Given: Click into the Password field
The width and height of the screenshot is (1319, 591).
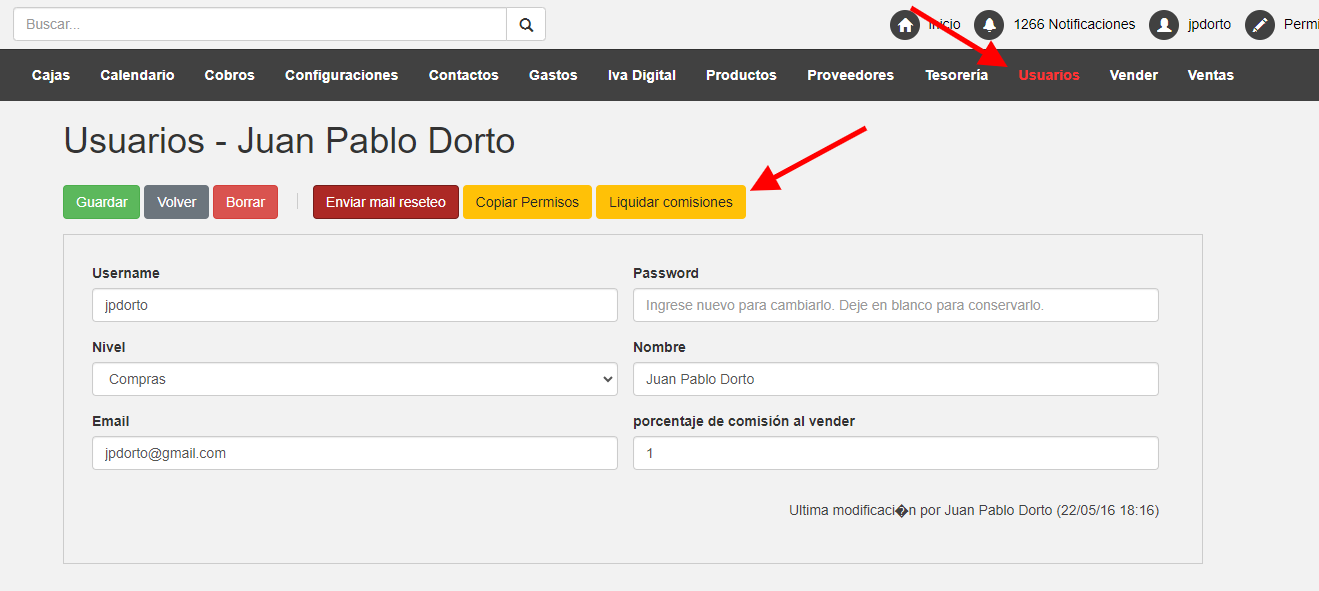Looking at the screenshot, I should pyautogui.click(x=895, y=305).
